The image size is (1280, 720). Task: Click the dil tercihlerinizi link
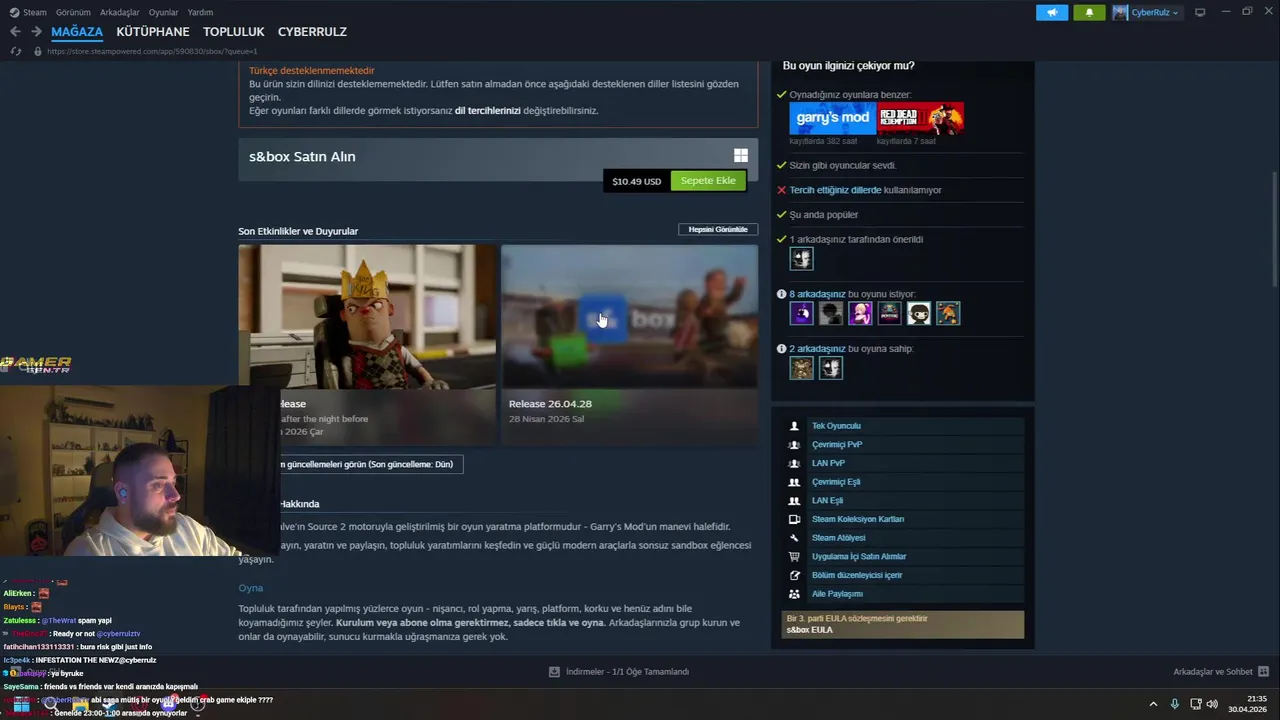point(487,110)
